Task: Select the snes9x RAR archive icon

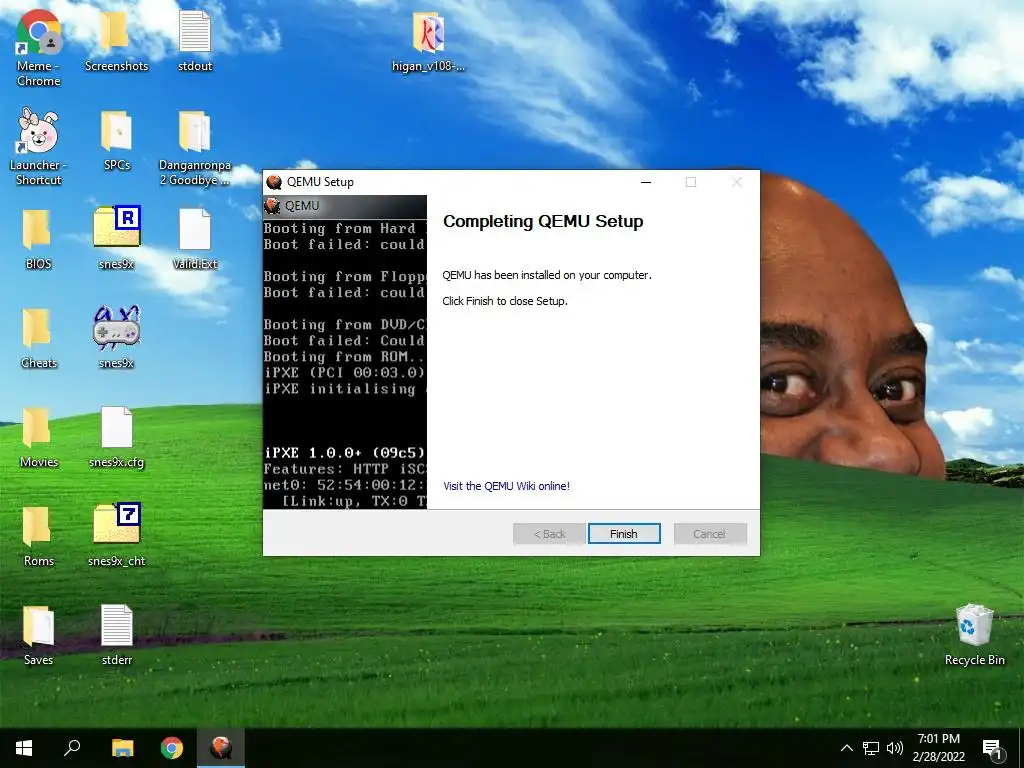Action: point(116,238)
